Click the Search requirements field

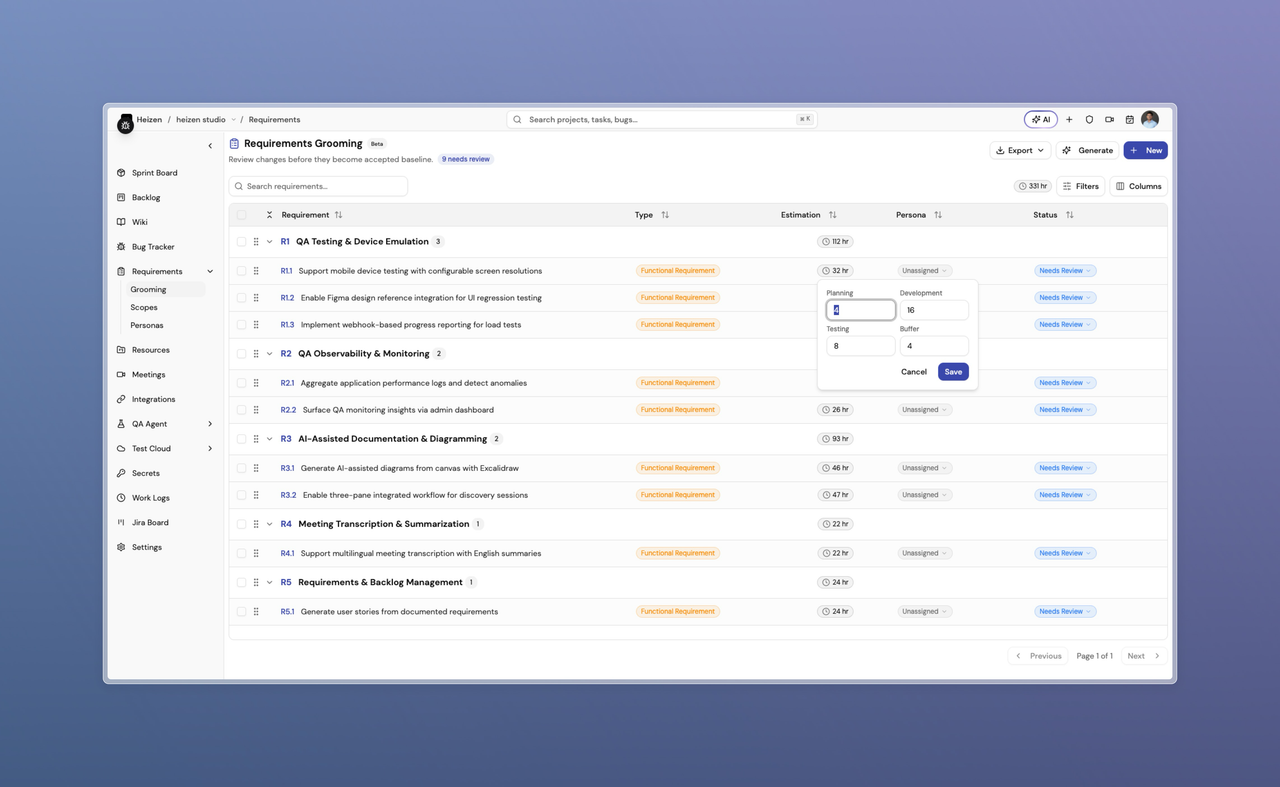[x=318, y=186]
